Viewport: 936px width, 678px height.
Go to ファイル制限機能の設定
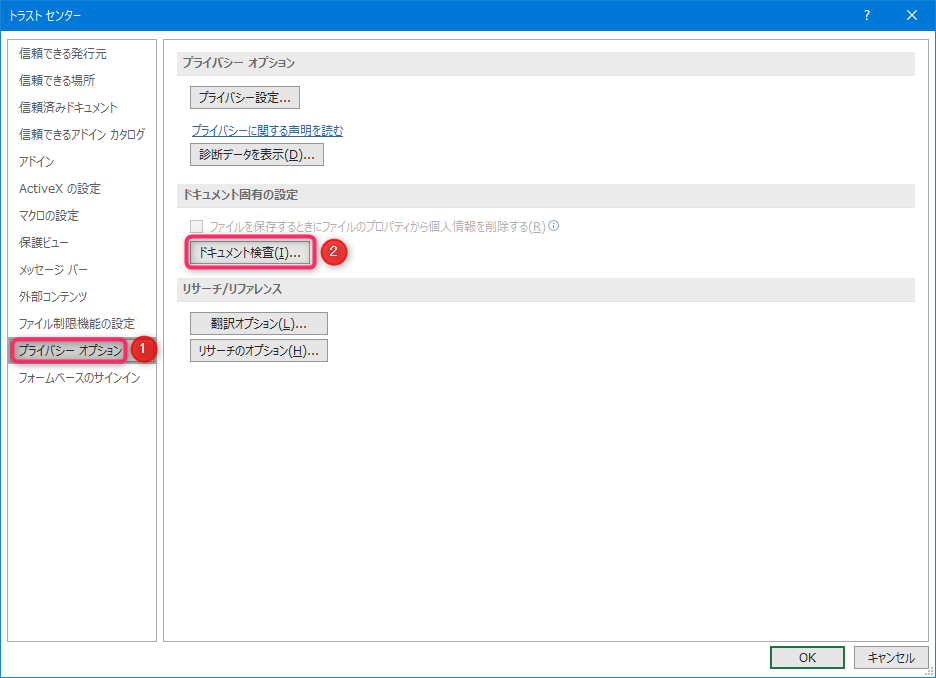pos(76,323)
